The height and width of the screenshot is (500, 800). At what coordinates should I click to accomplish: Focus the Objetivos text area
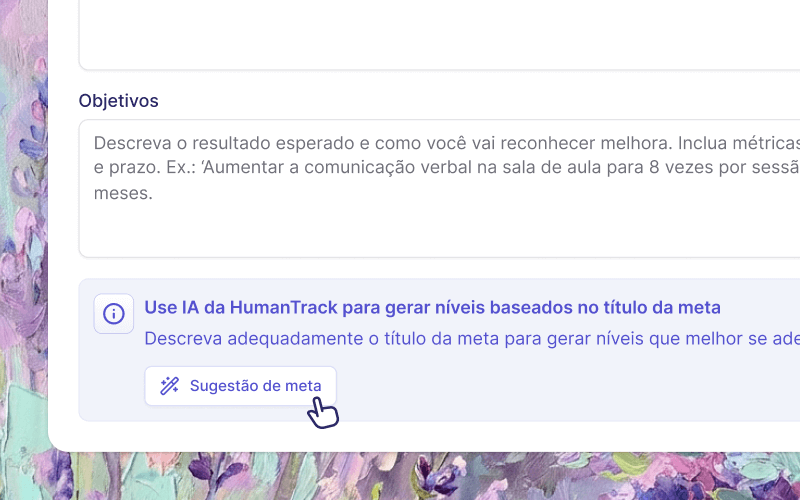click(x=439, y=189)
